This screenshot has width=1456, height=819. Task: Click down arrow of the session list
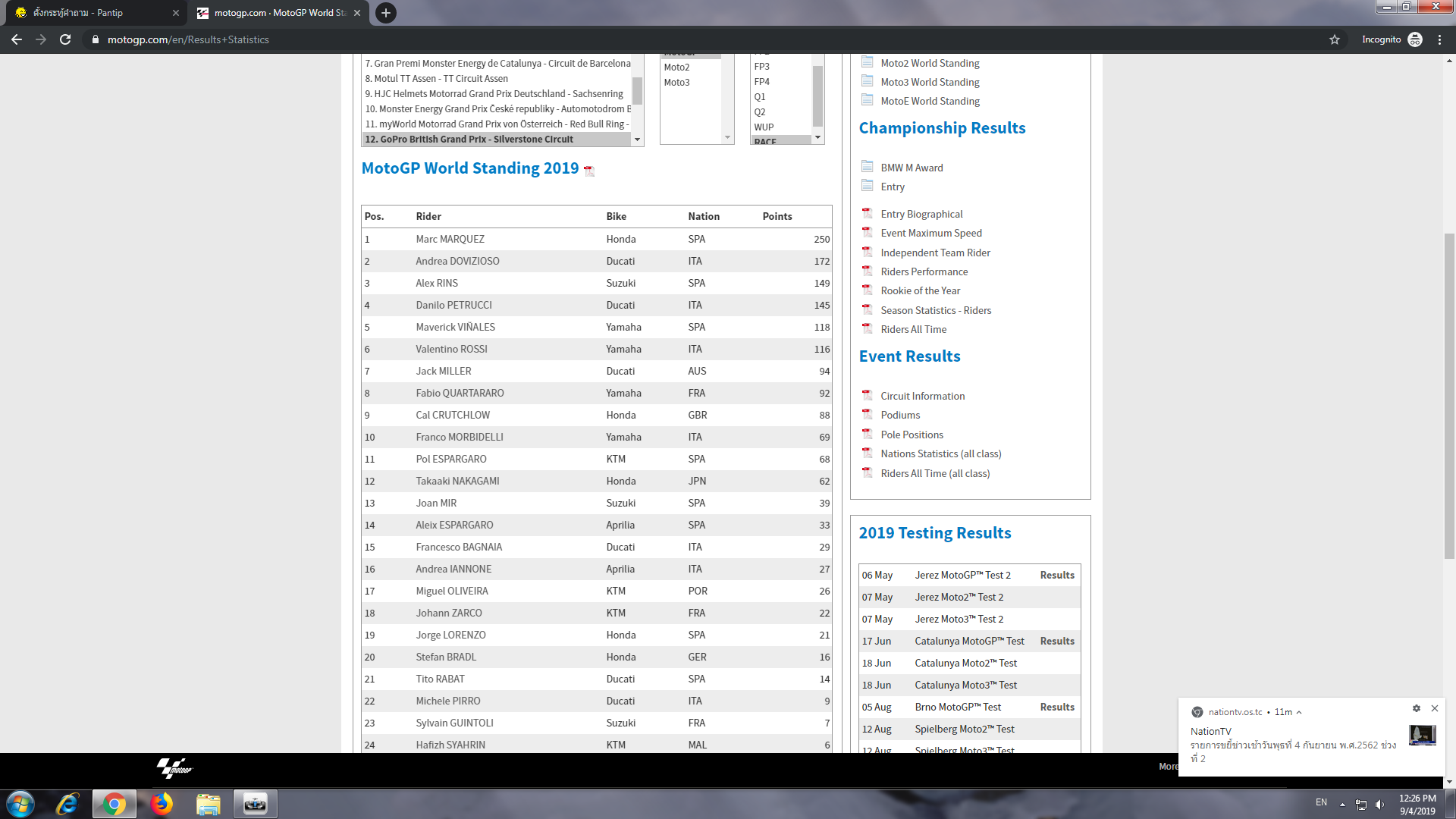tap(817, 137)
